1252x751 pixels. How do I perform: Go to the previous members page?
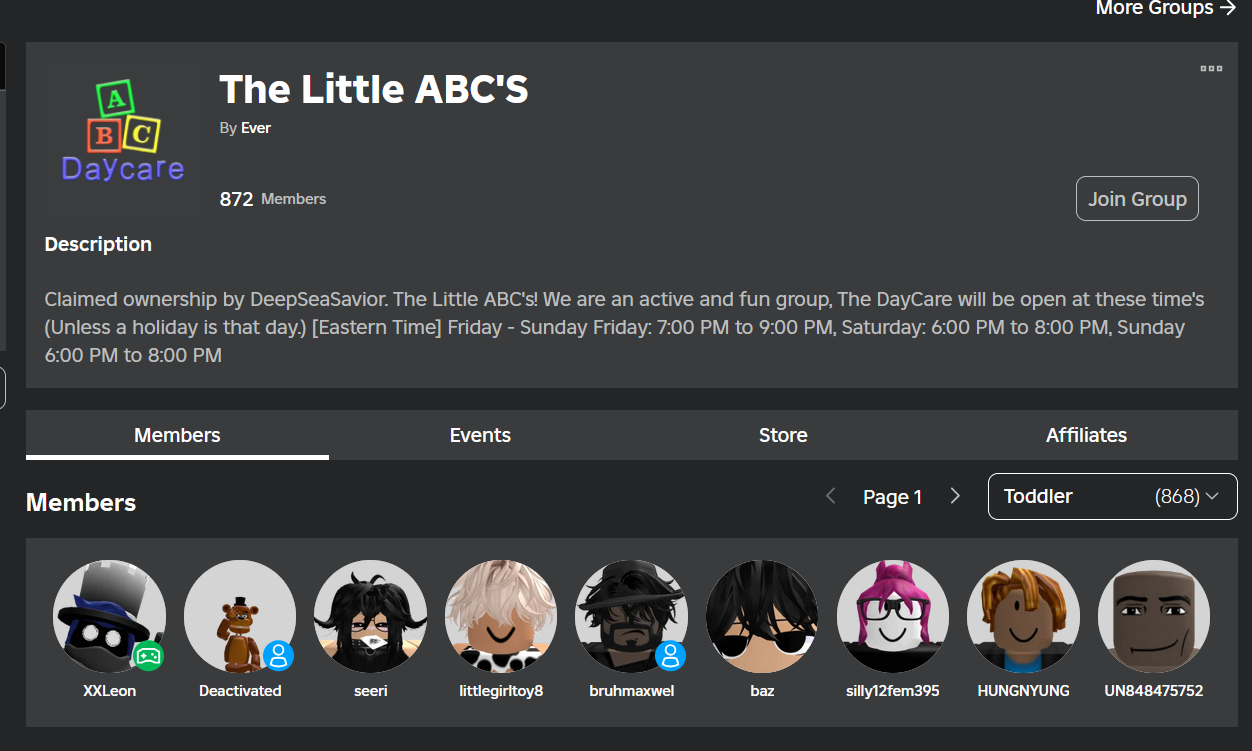(830, 496)
